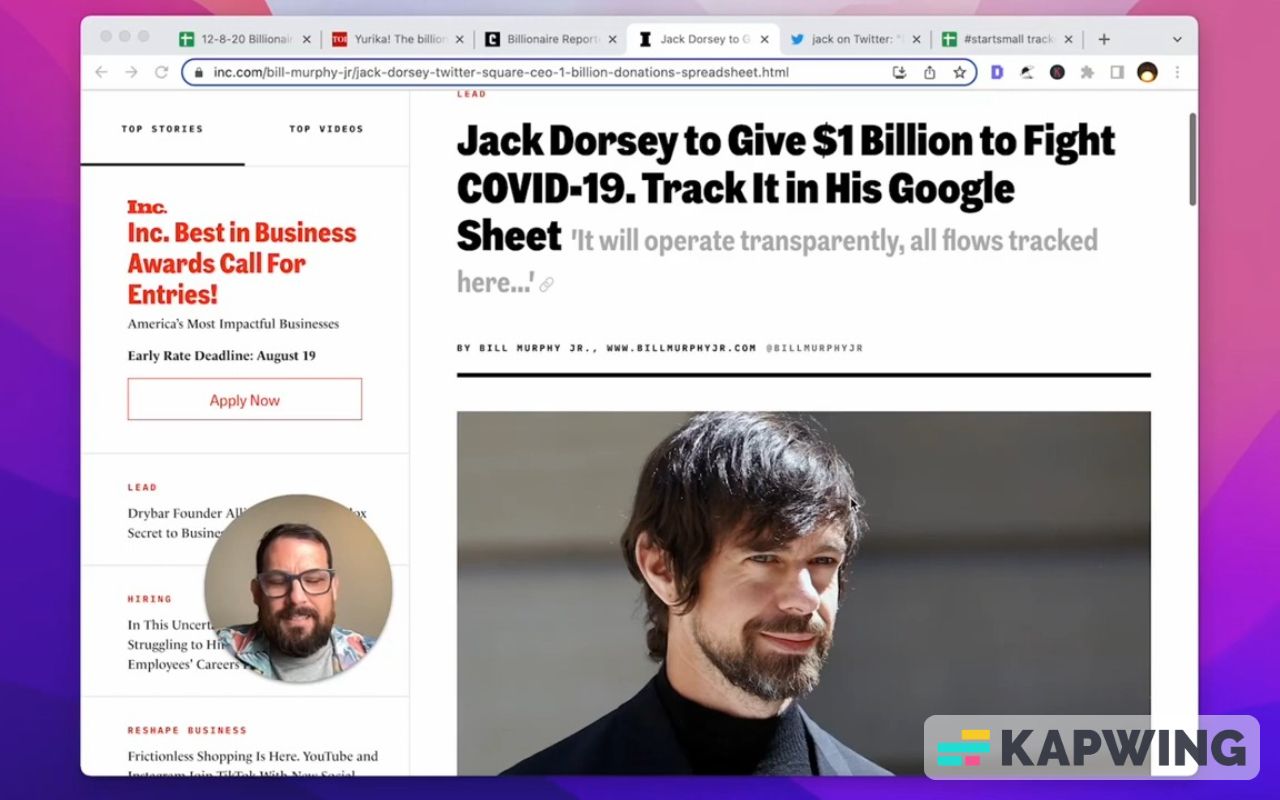Toggle the browser side panel icon
Viewport: 1280px width, 800px height.
[x=1117, y=72]
